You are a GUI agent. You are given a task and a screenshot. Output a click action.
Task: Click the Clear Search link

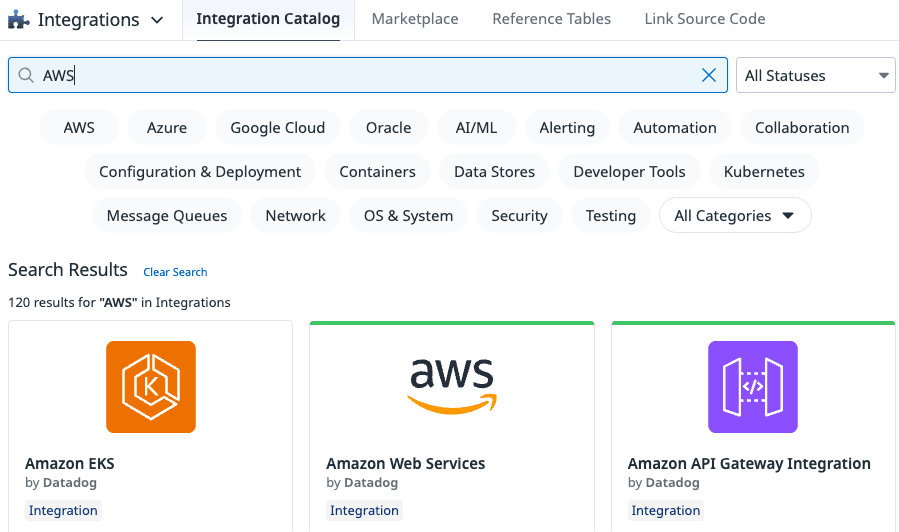(175, 272)
